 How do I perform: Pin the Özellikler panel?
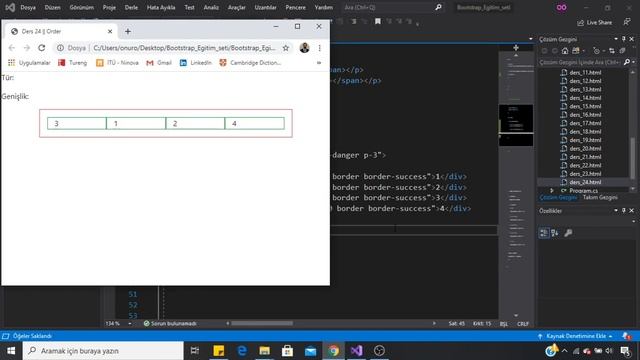click(x=624, y=211)
